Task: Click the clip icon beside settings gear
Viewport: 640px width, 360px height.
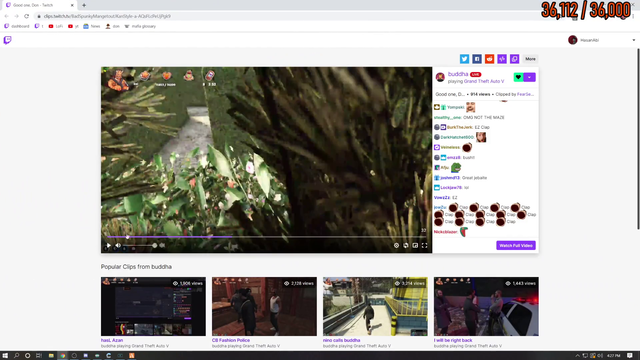Action: click(x=406, y=245)
